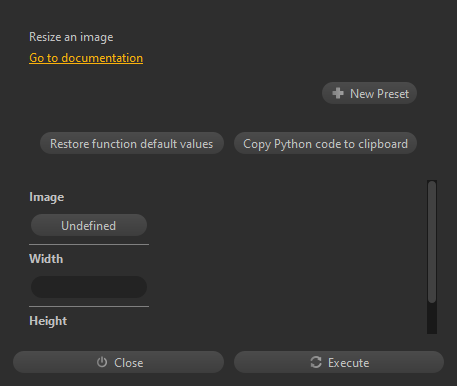
Task: Focus the empty Width input field
Action: pos(89,287)
